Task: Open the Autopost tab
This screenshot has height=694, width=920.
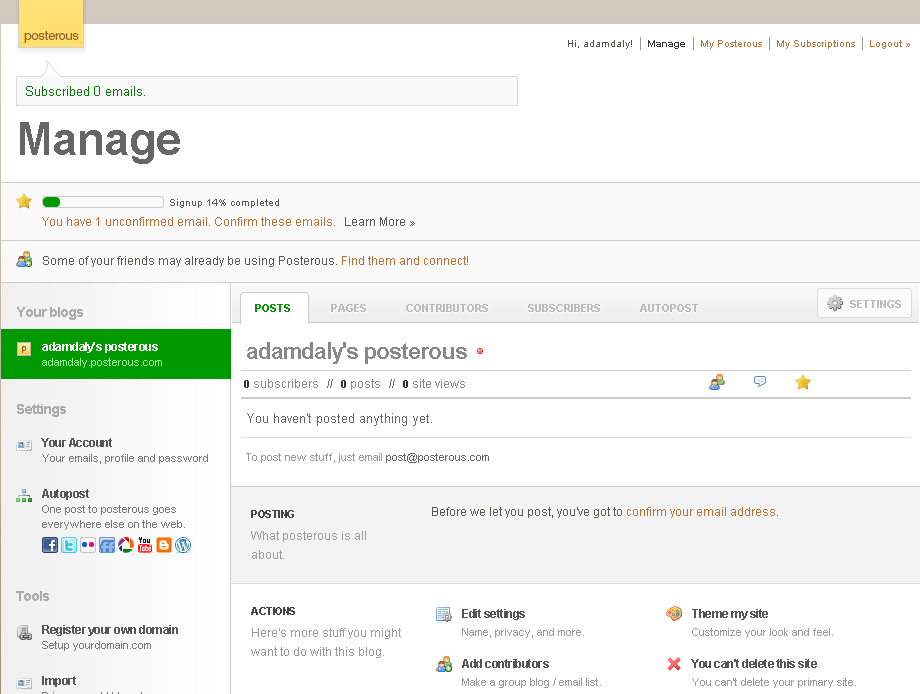Action: tap(668, 308)
